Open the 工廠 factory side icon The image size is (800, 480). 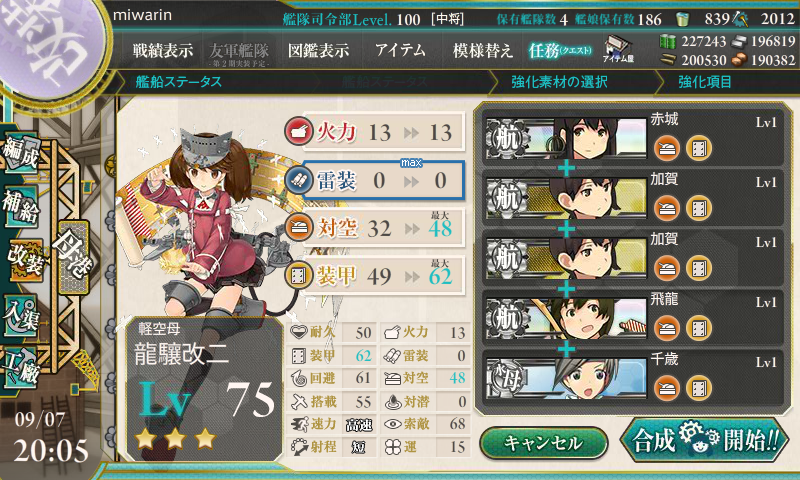[x=20, y=367]
